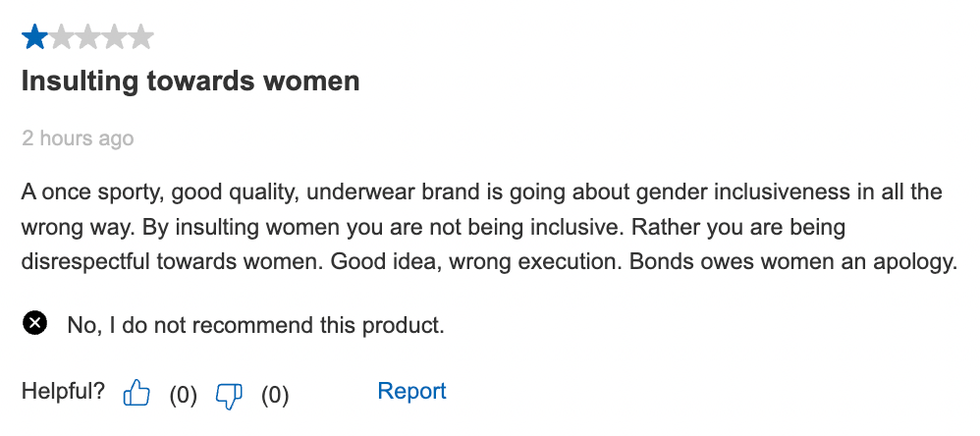Click the "Insulting towards women" review title
The height and width of the screenshot is (436, 980).
point(190,81)
